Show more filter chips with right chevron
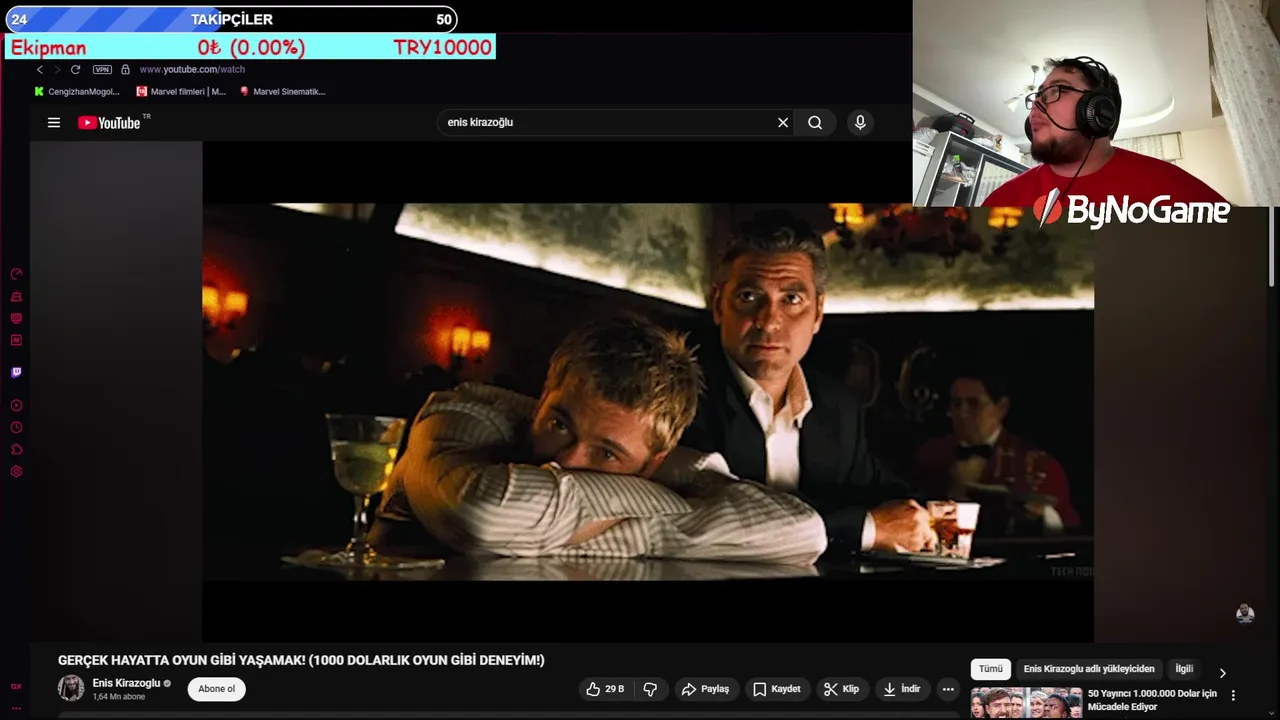The image size is (1280, 720). tap(1222, 673)
